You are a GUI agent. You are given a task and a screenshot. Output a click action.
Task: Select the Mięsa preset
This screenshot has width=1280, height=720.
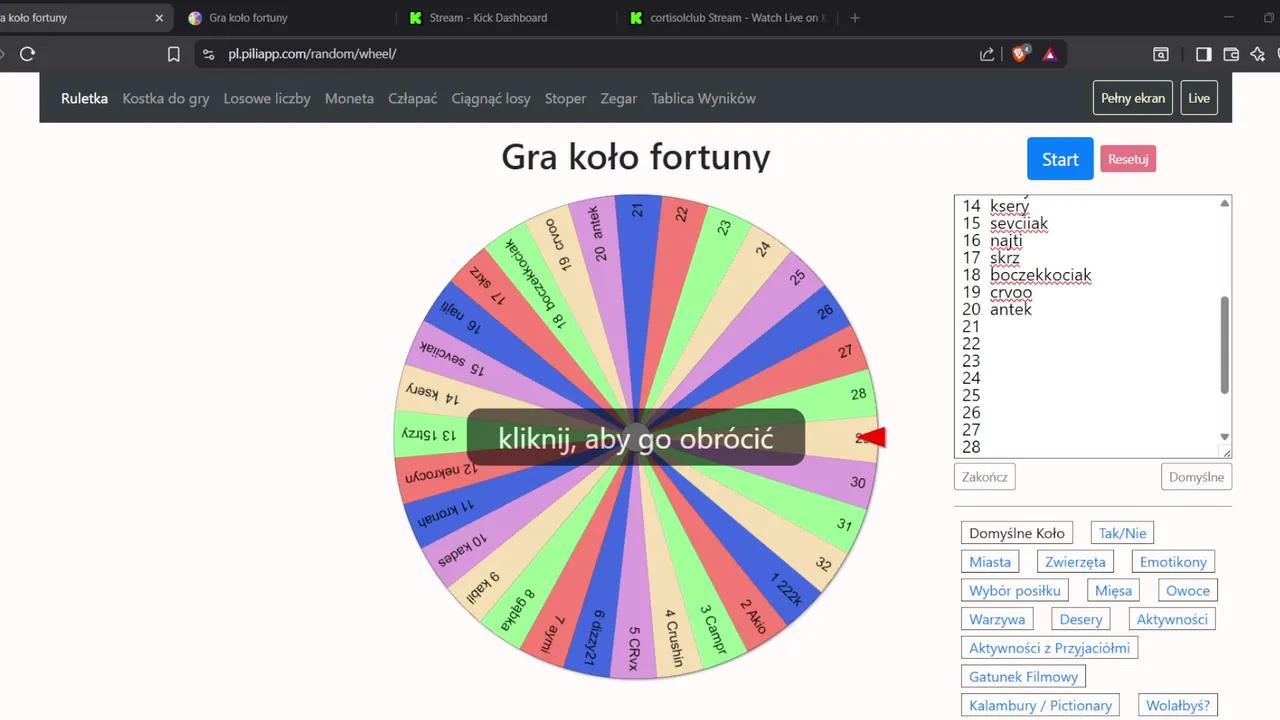1113,591
